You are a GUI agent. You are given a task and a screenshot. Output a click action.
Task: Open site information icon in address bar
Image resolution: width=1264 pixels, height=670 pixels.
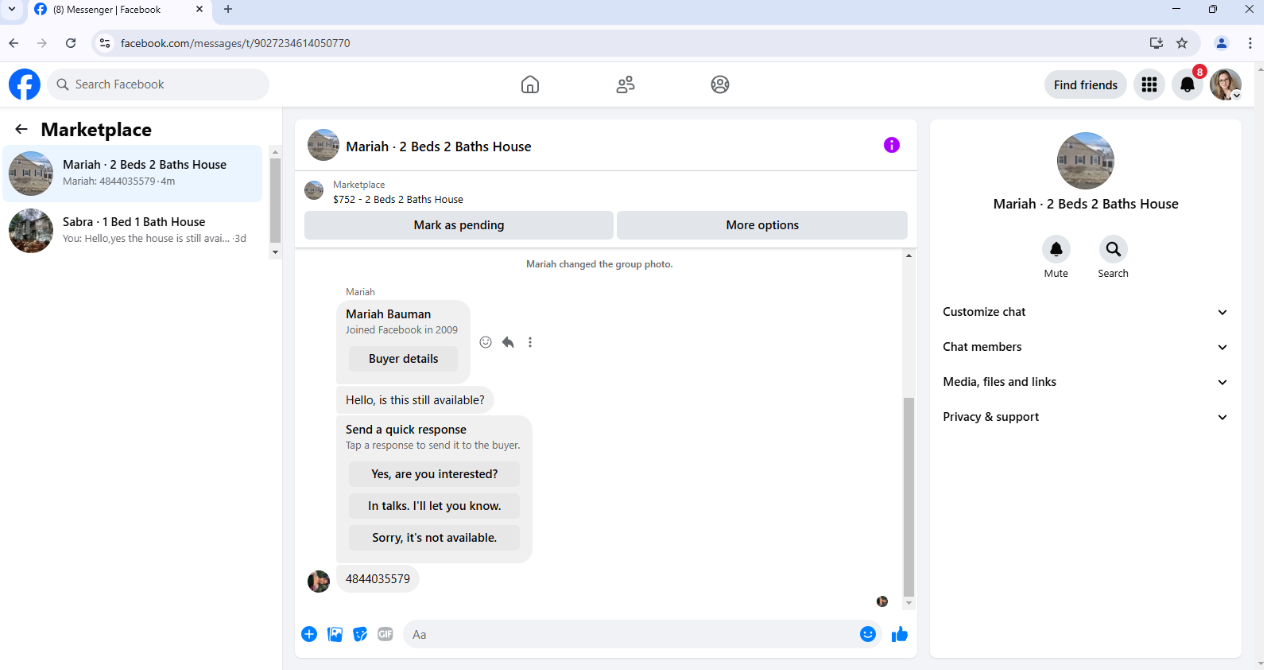click(105, 43)
